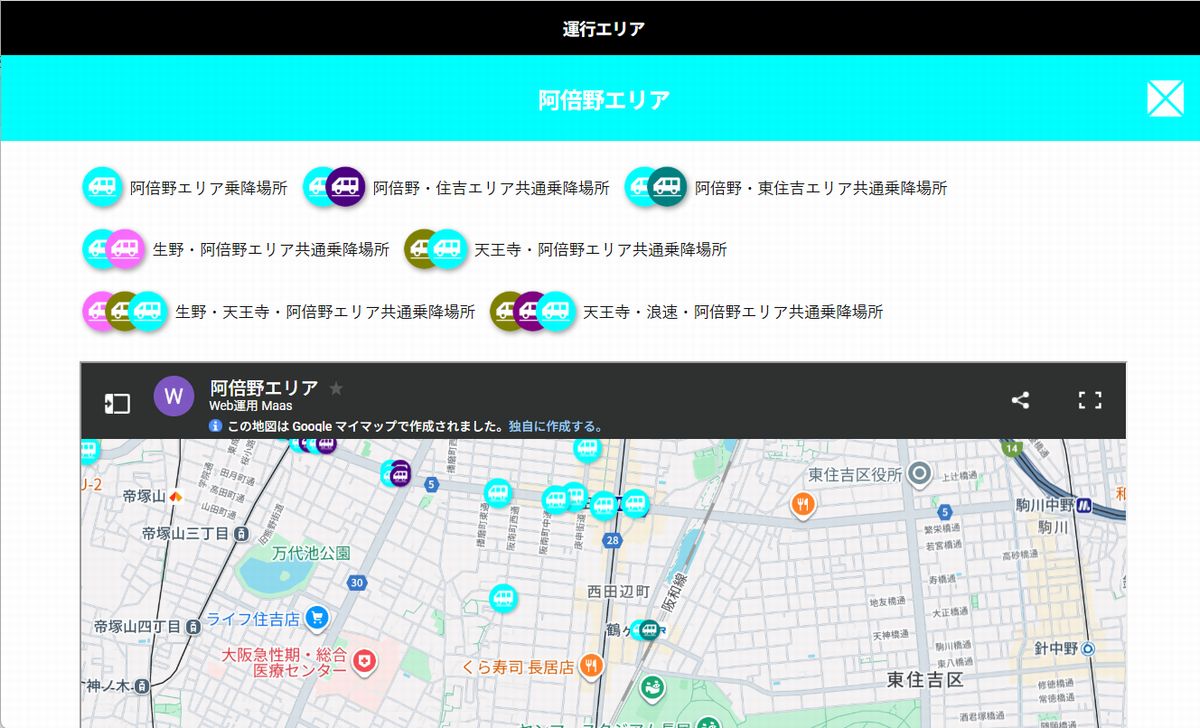
Task: Click the 阿倍野エリア乗降場所 legend bus icon
Action: (101, 187)
